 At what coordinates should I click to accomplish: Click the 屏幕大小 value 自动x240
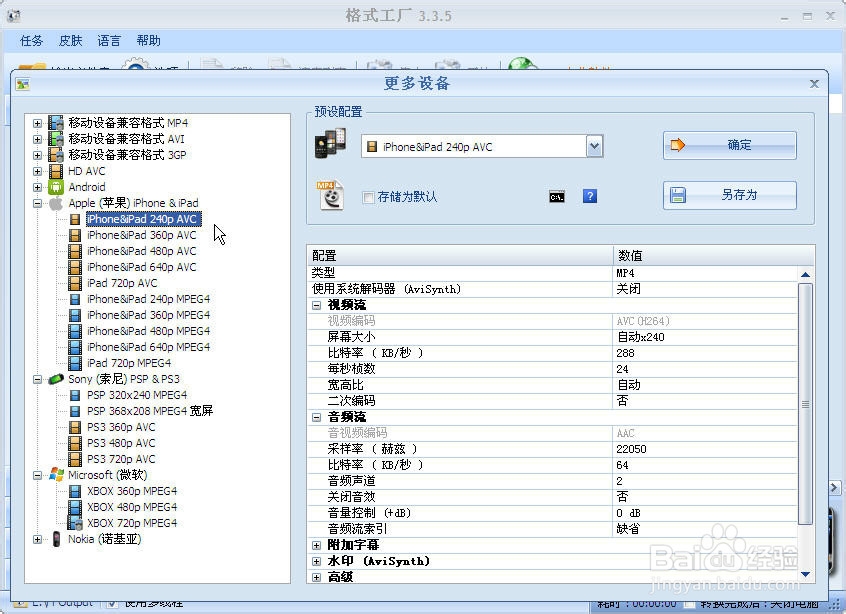click(640, 337)
